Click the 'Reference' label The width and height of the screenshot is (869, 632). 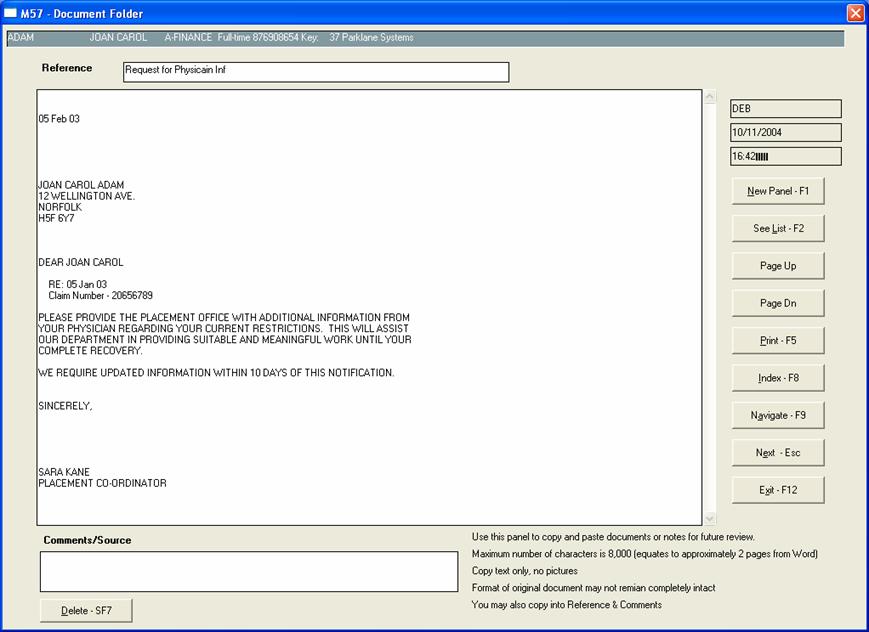click(x=67, y=68)
